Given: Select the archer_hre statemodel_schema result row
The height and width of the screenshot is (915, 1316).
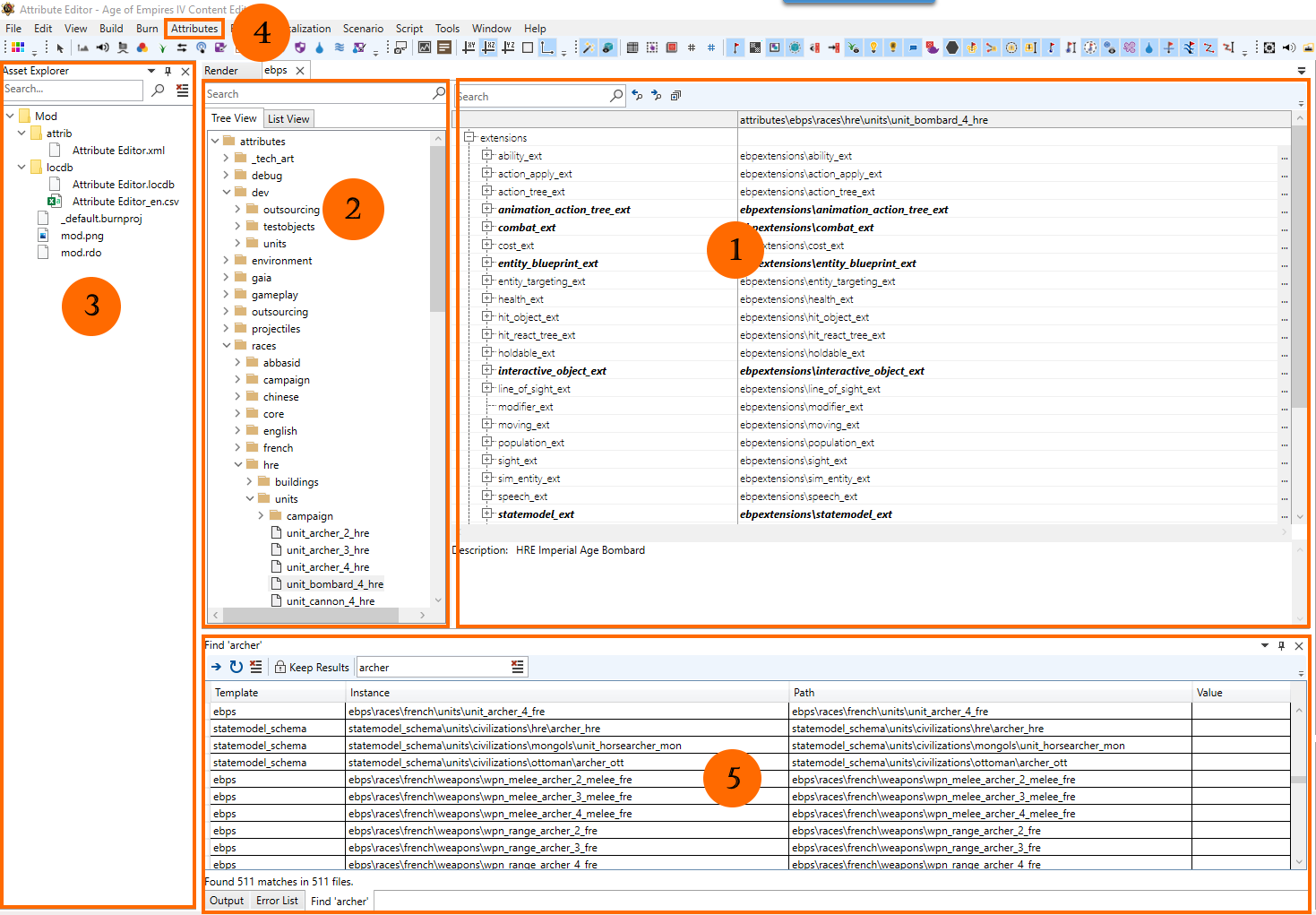Looking at the screenshot, I should point(751,729).
